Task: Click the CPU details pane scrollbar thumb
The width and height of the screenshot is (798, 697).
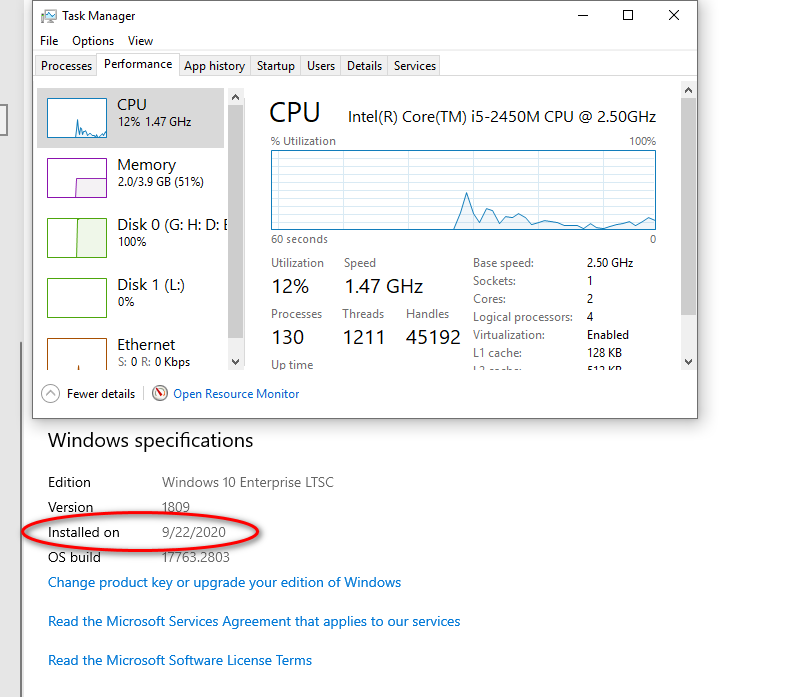Action: (x=688, y=206)
